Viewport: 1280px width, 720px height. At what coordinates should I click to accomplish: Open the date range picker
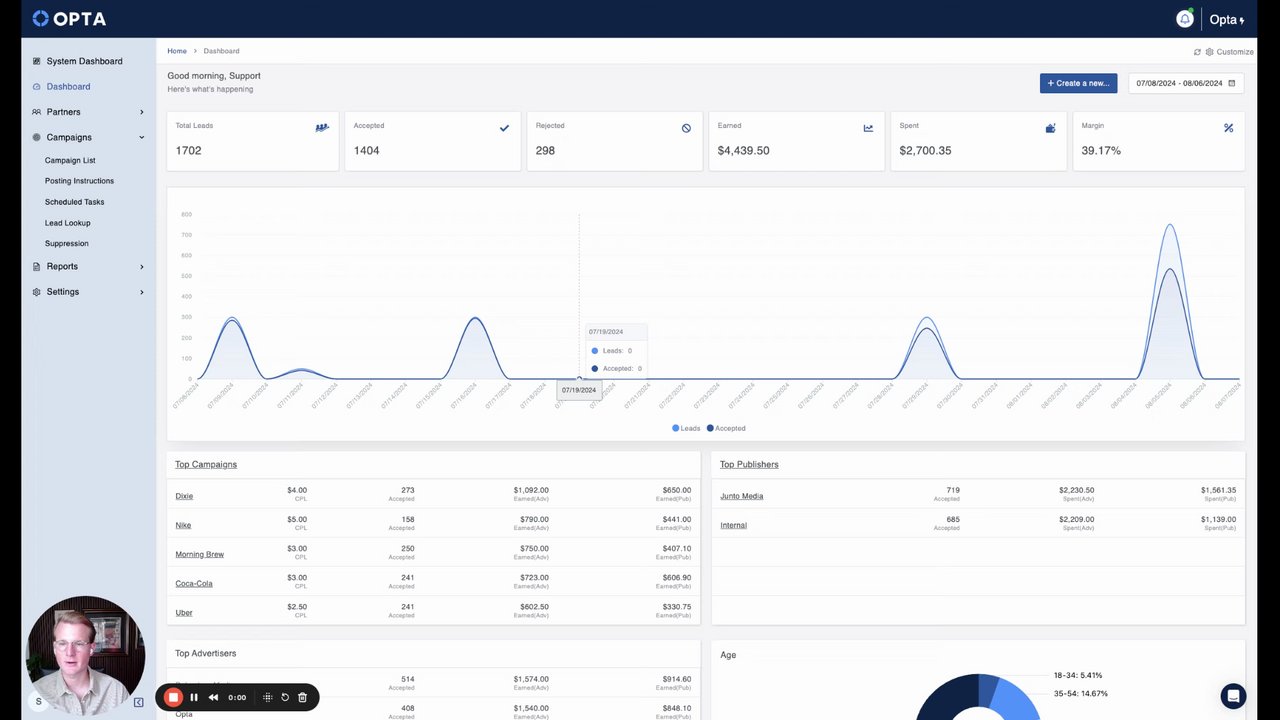pos(1186,83)
